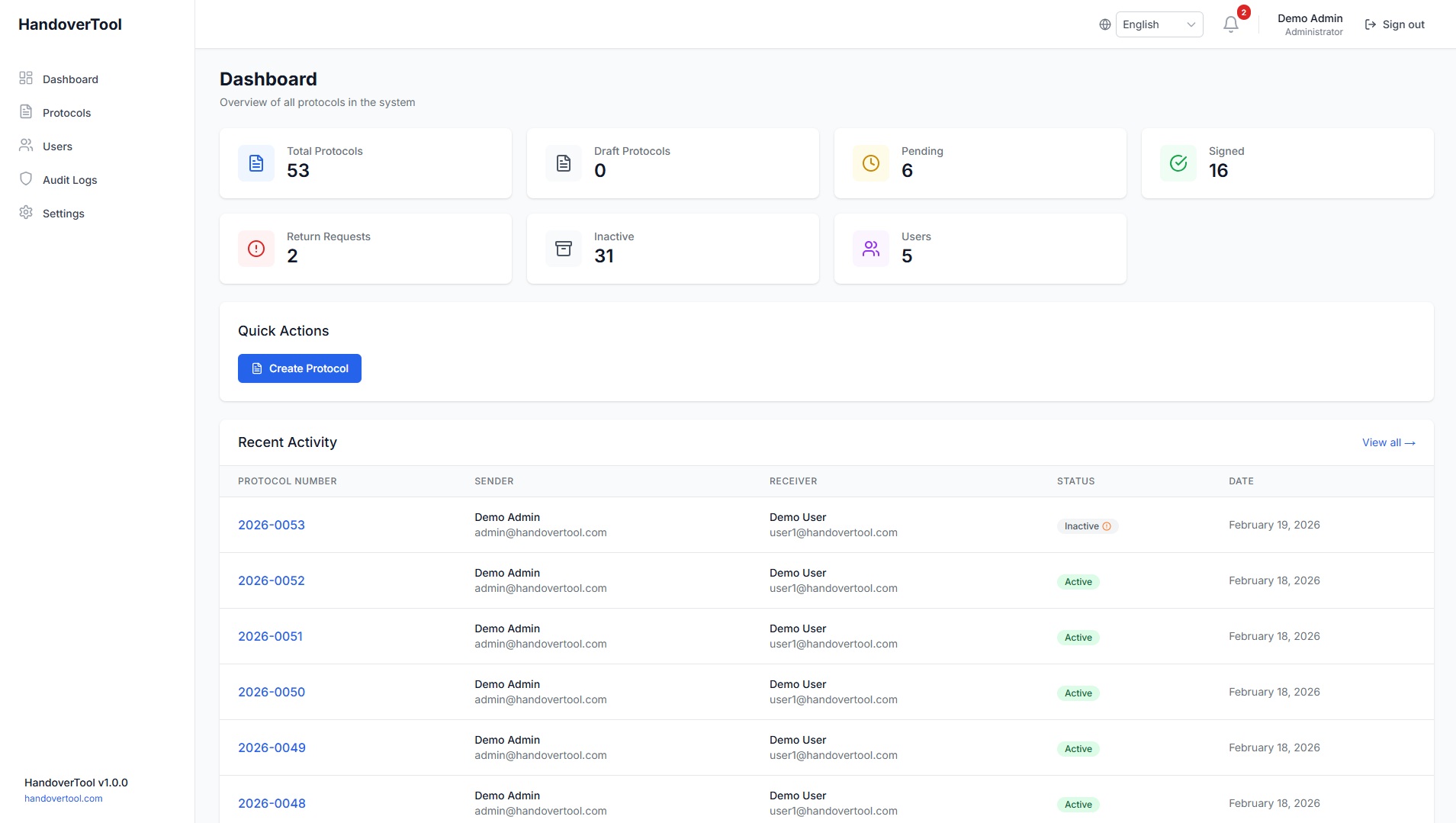1456x823 pixels.
Task: Click the Pending clock icon
Action: (871, 163)
